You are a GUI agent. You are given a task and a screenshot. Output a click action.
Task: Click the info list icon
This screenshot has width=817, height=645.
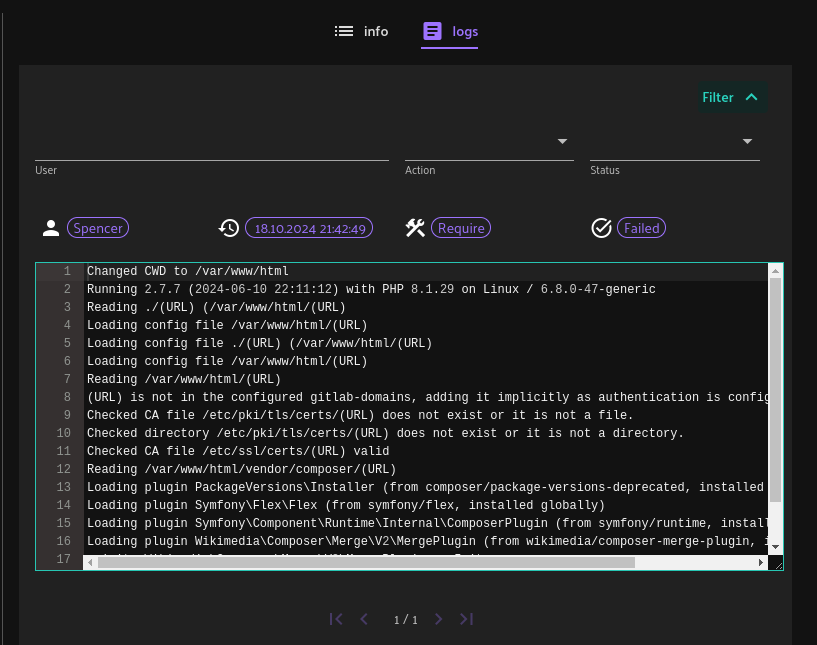pyautogui.click(x=344, y=31)
